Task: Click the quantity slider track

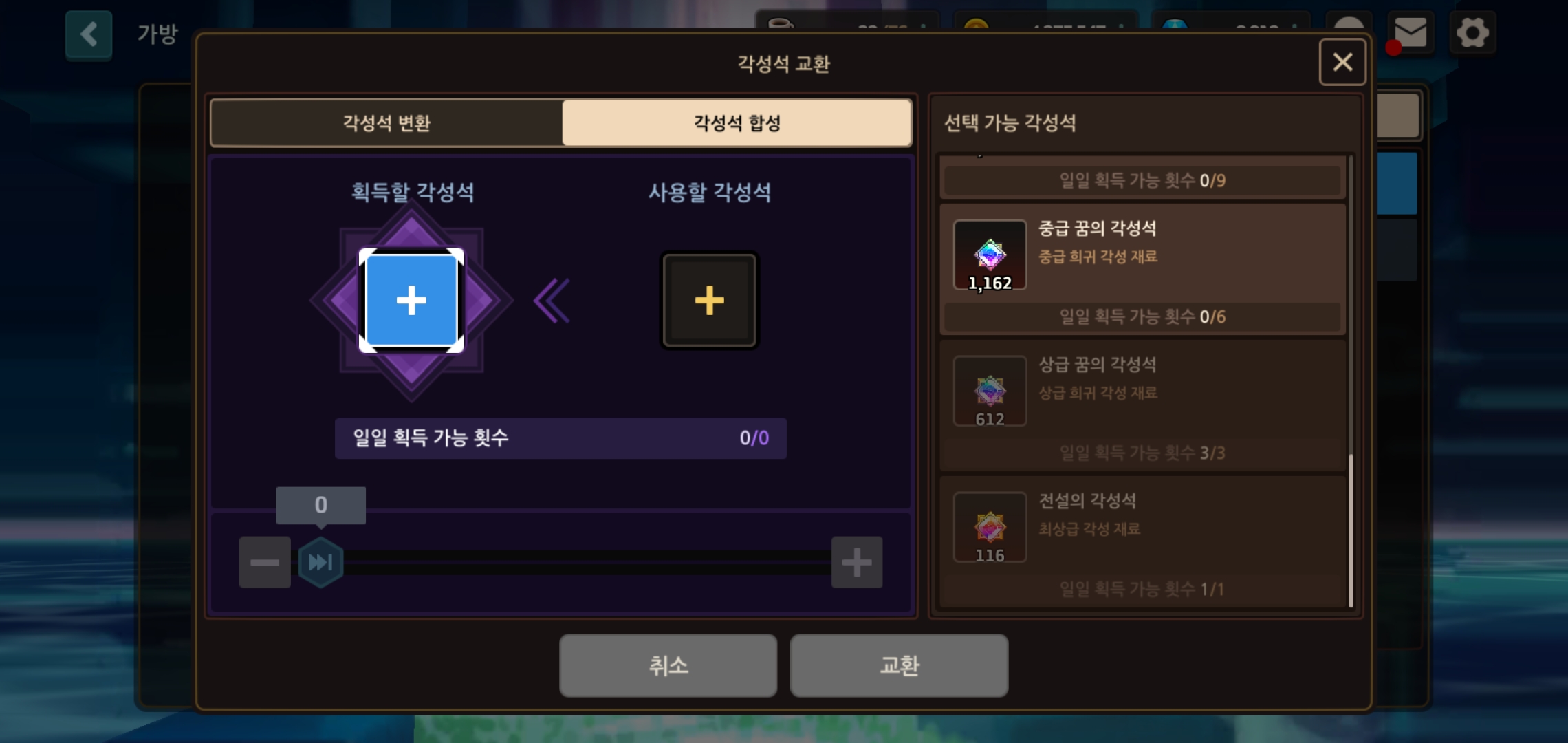Action: click(x=585, y=562)
